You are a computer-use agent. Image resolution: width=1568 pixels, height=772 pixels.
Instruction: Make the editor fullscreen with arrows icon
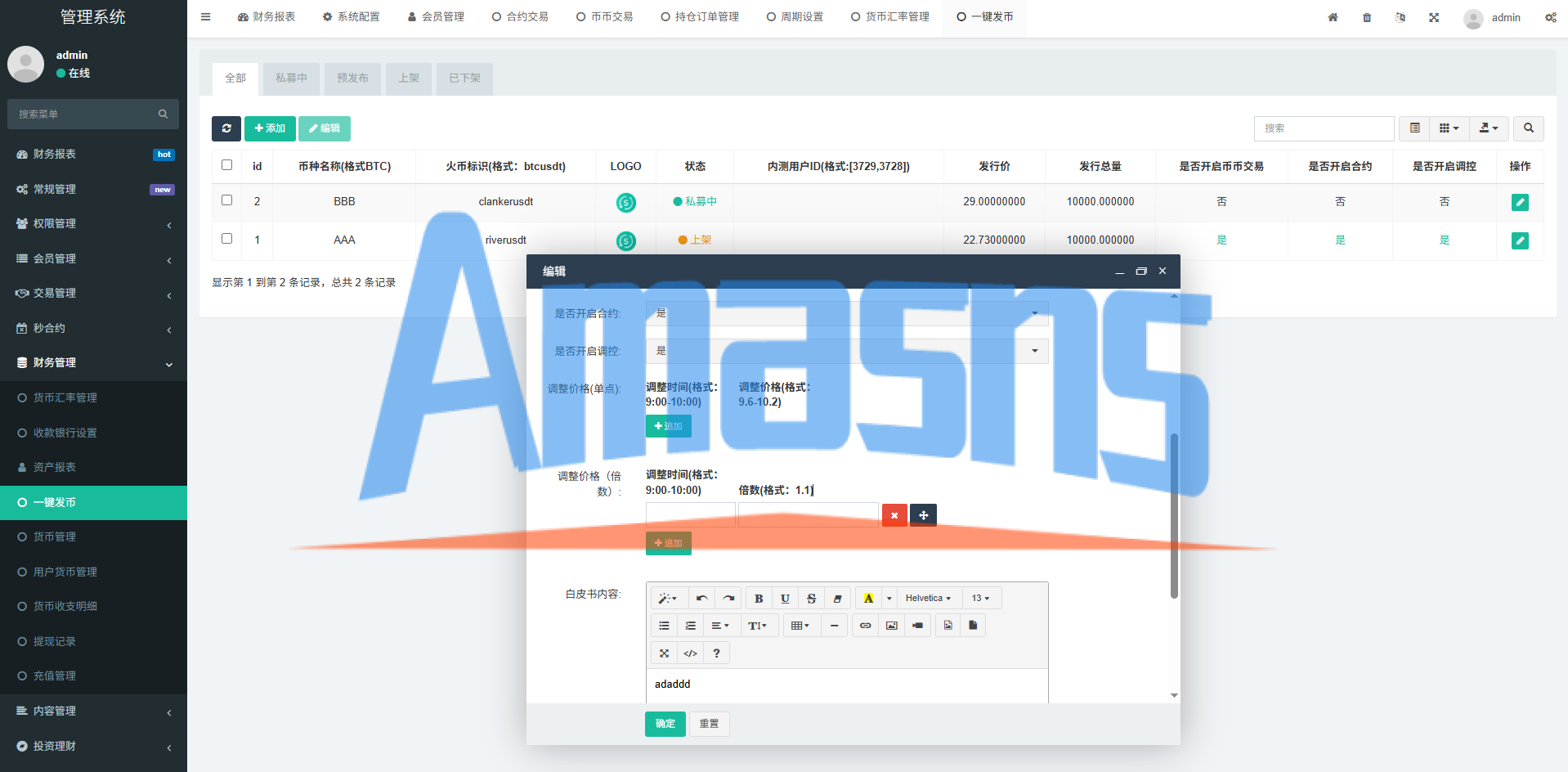click(664, 653)
